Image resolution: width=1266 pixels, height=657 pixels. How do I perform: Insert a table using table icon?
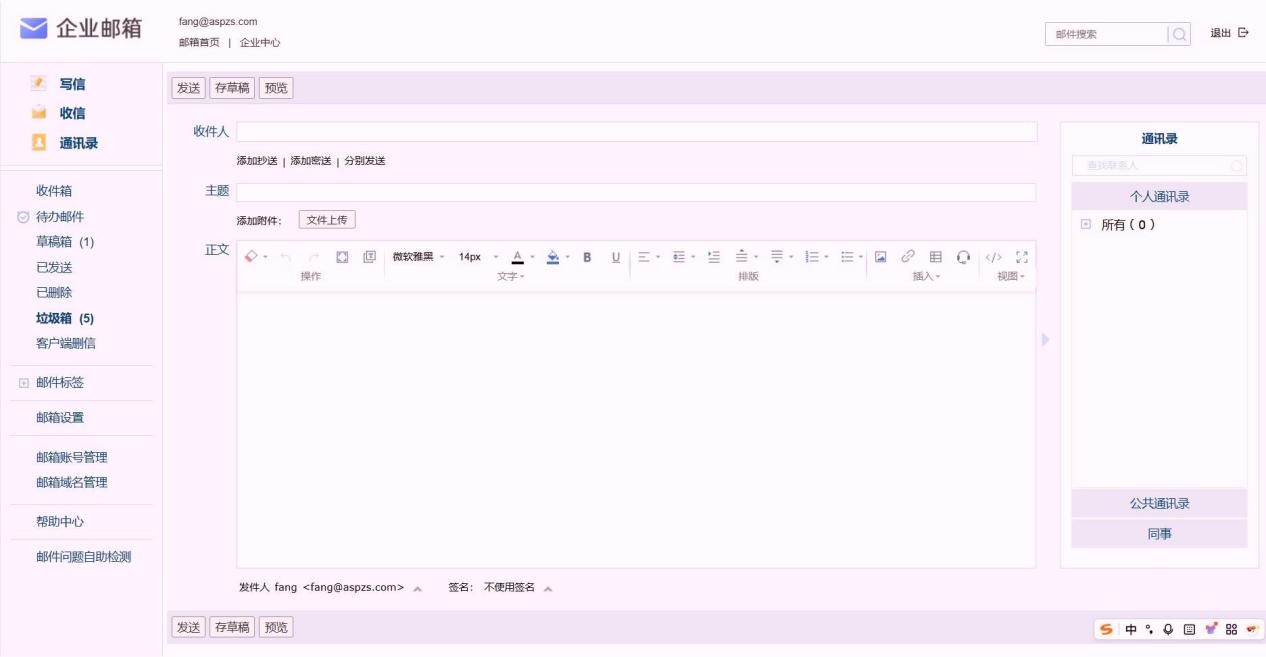click(x=936, y=257)
